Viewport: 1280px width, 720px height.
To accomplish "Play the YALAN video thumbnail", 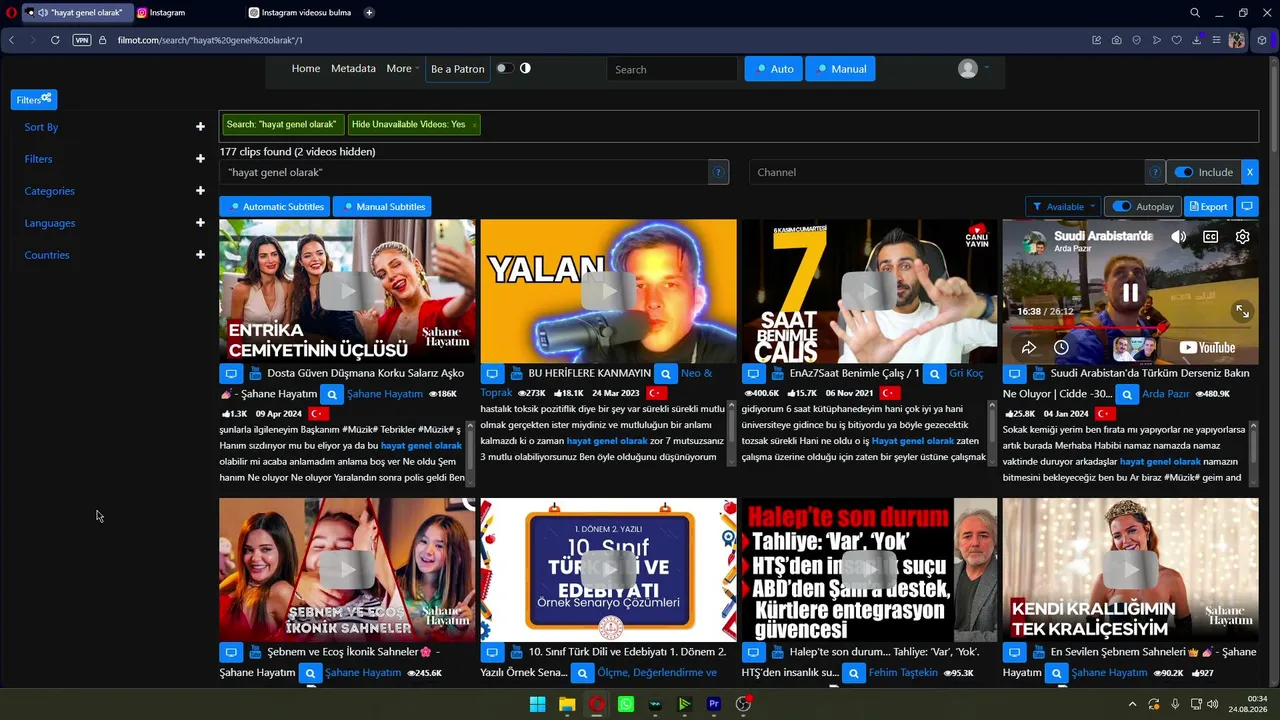I will (x=608, y=291).
